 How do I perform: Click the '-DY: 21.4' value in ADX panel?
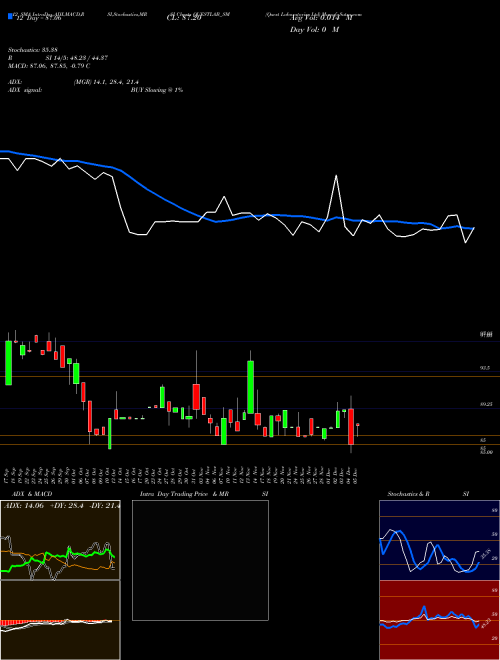click(x=104, y=506)
